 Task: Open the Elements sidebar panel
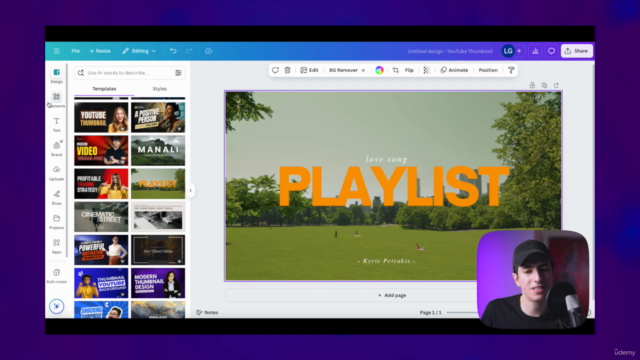click(57, 100)
